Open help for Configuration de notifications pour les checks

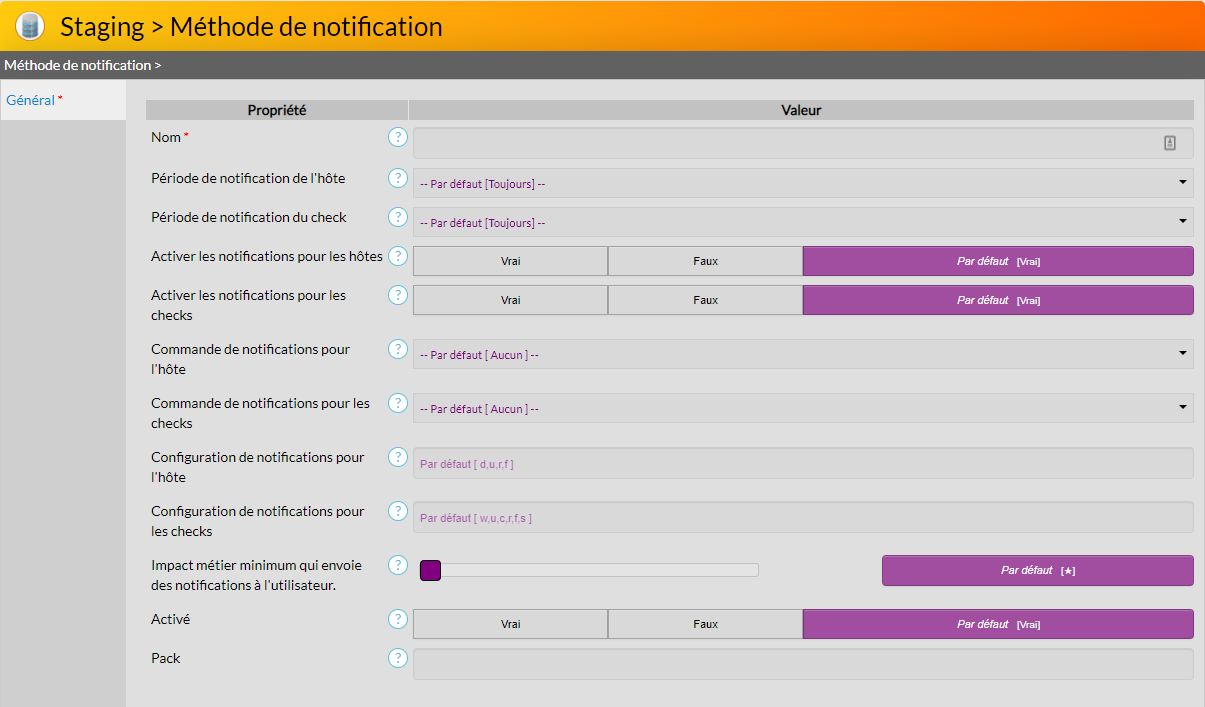coord(398,511)
